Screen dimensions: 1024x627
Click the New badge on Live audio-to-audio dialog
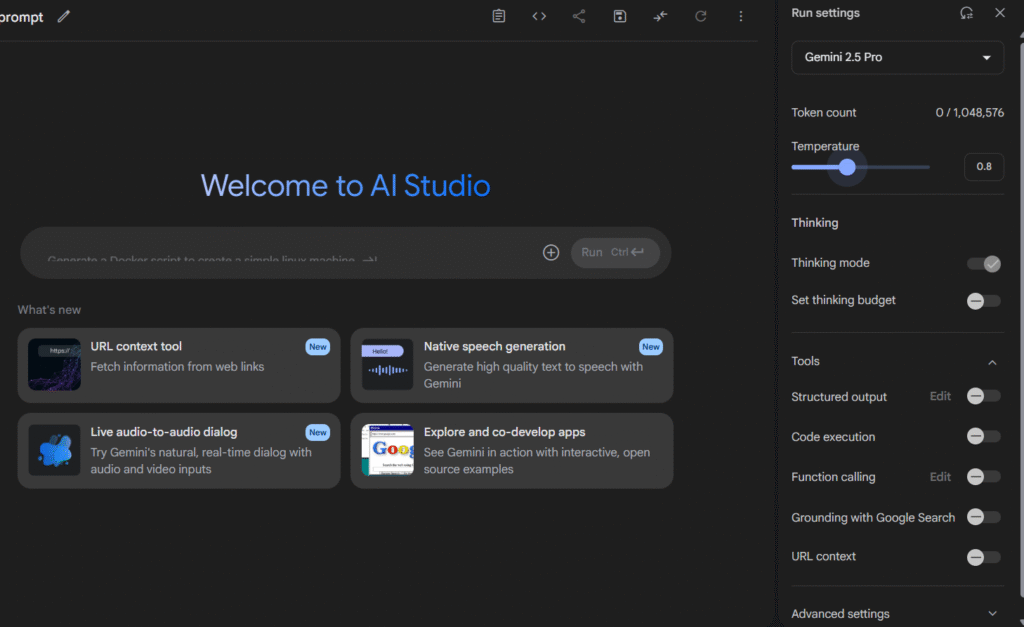coord(317,432)
